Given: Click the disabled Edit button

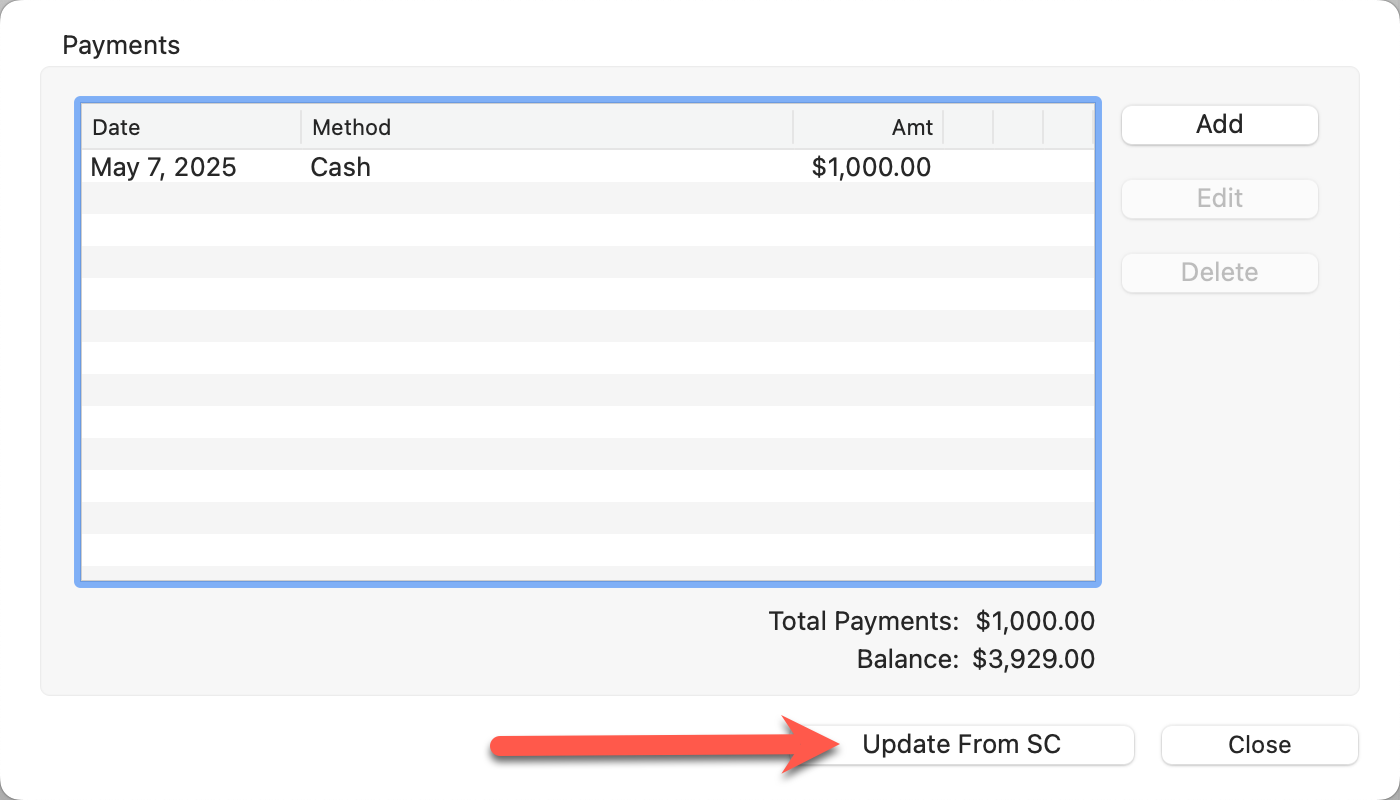Looking at the screenshot, I should pos(1219,198).
